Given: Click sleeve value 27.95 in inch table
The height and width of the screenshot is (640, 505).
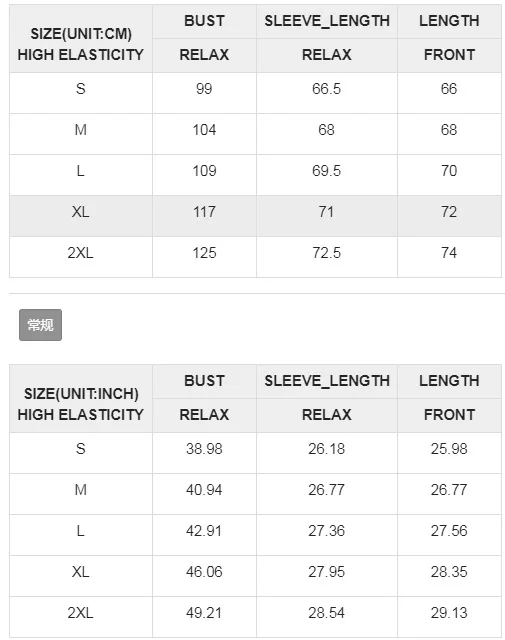Looking at the screenshot, I should tap(327, 572).
